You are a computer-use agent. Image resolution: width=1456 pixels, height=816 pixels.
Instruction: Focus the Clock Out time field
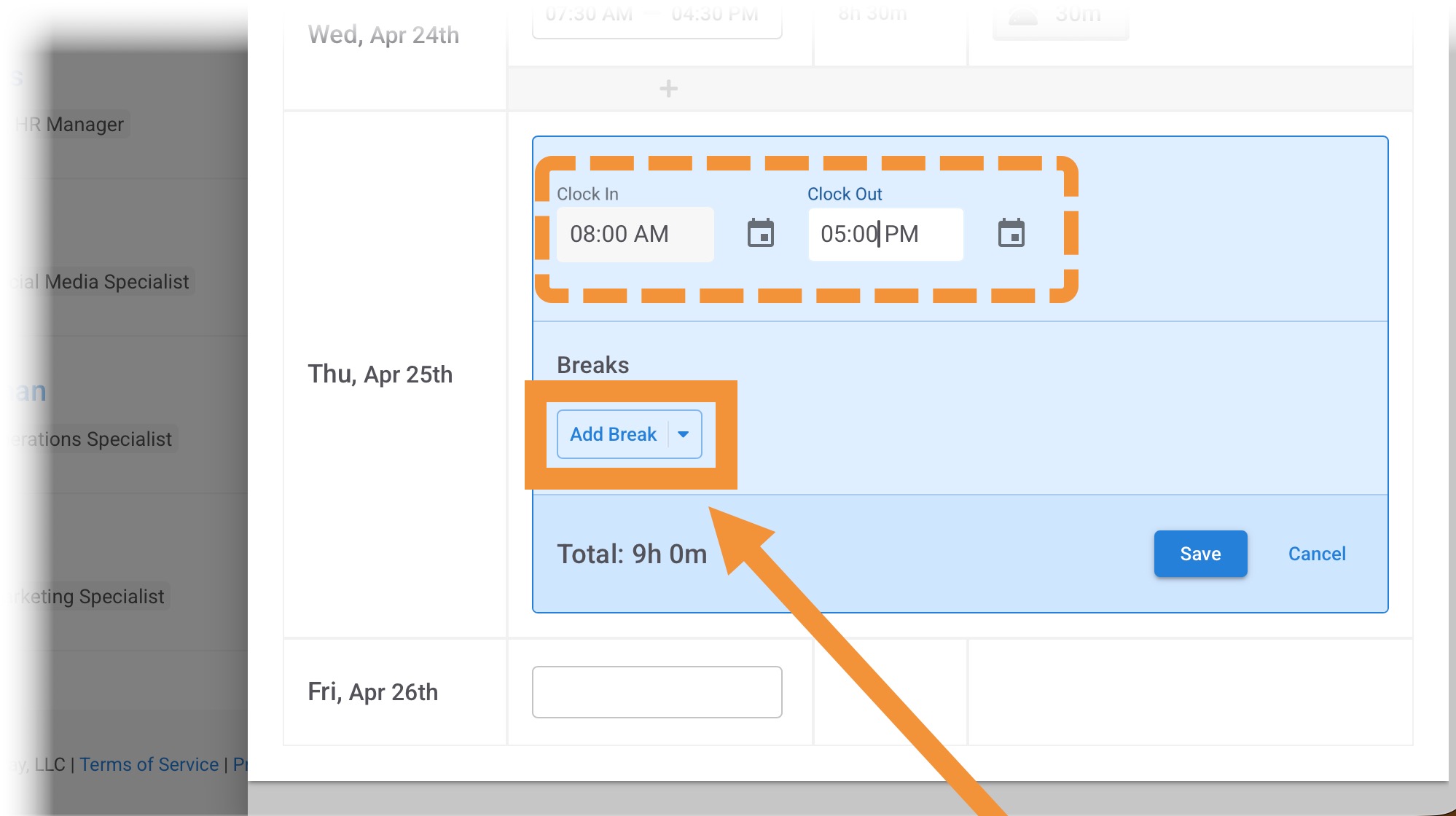pos(885,234)
